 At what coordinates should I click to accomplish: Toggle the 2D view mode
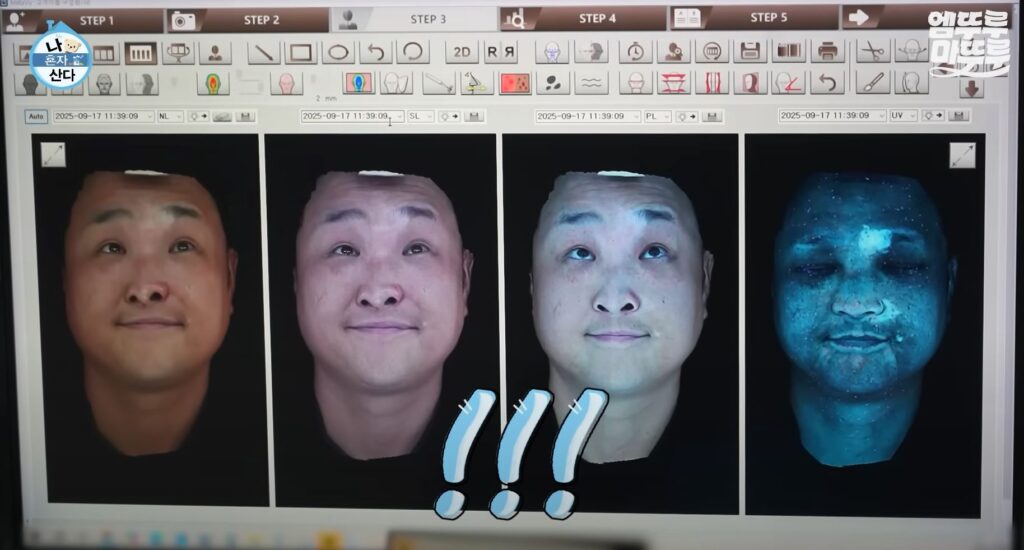(x=461, y=53)
